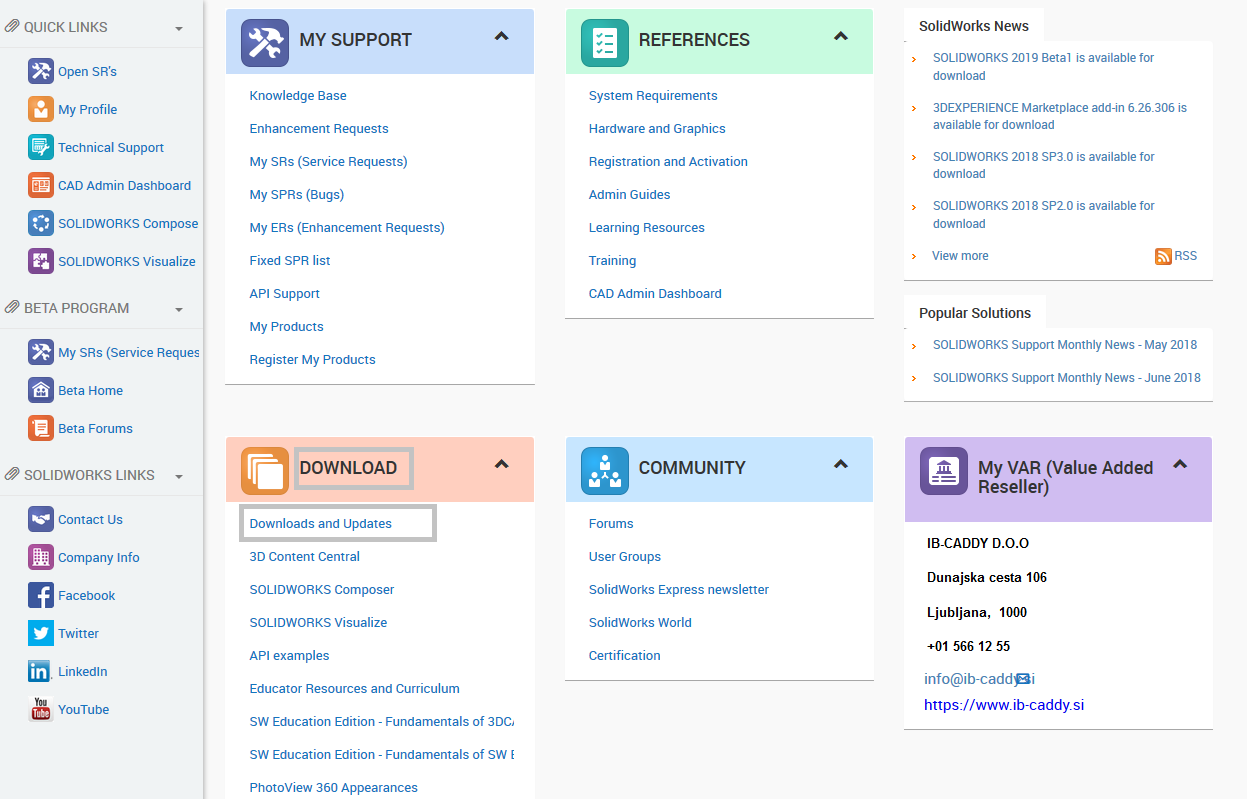Select the SolidWorks News tab

pyautogui.click(x=974, y=26)
